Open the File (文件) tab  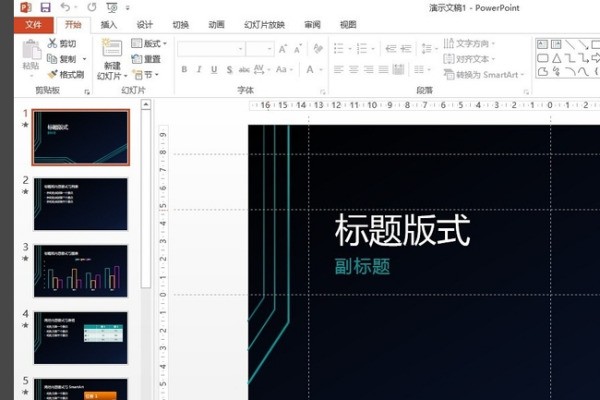coord(33,25)
